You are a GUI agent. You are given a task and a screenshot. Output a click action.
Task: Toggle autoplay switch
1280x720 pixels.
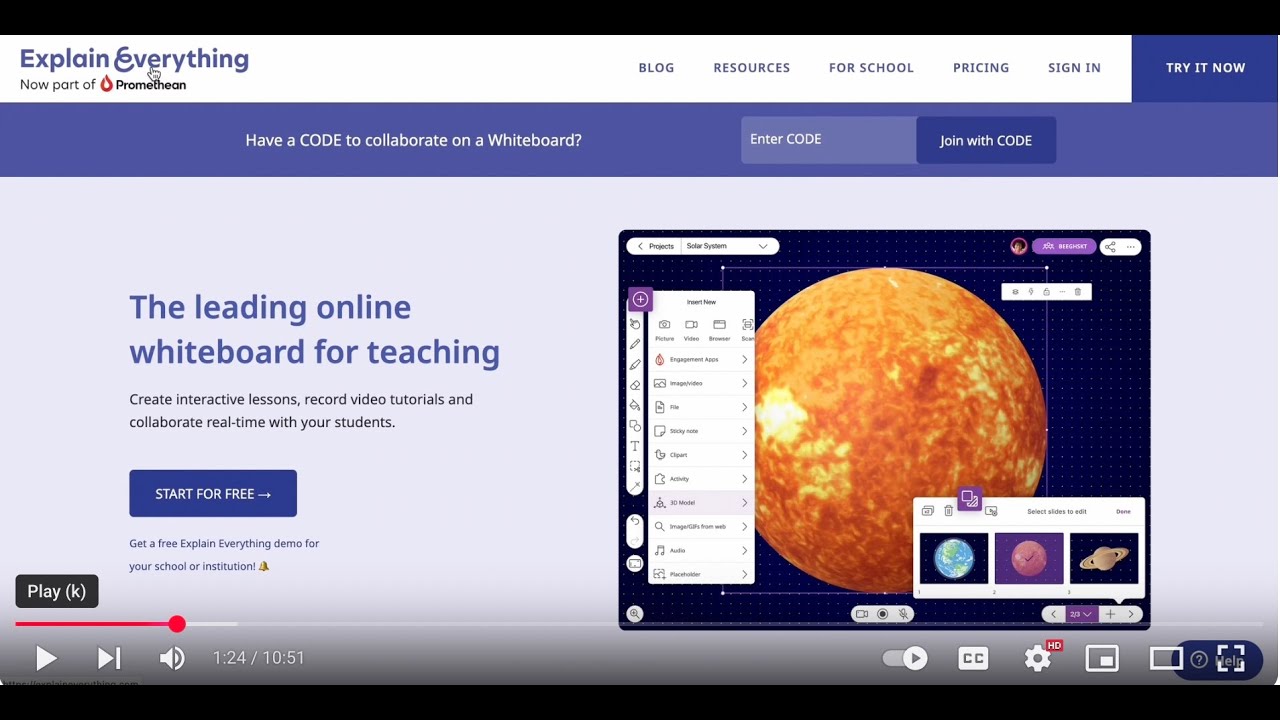pos(905,658)
